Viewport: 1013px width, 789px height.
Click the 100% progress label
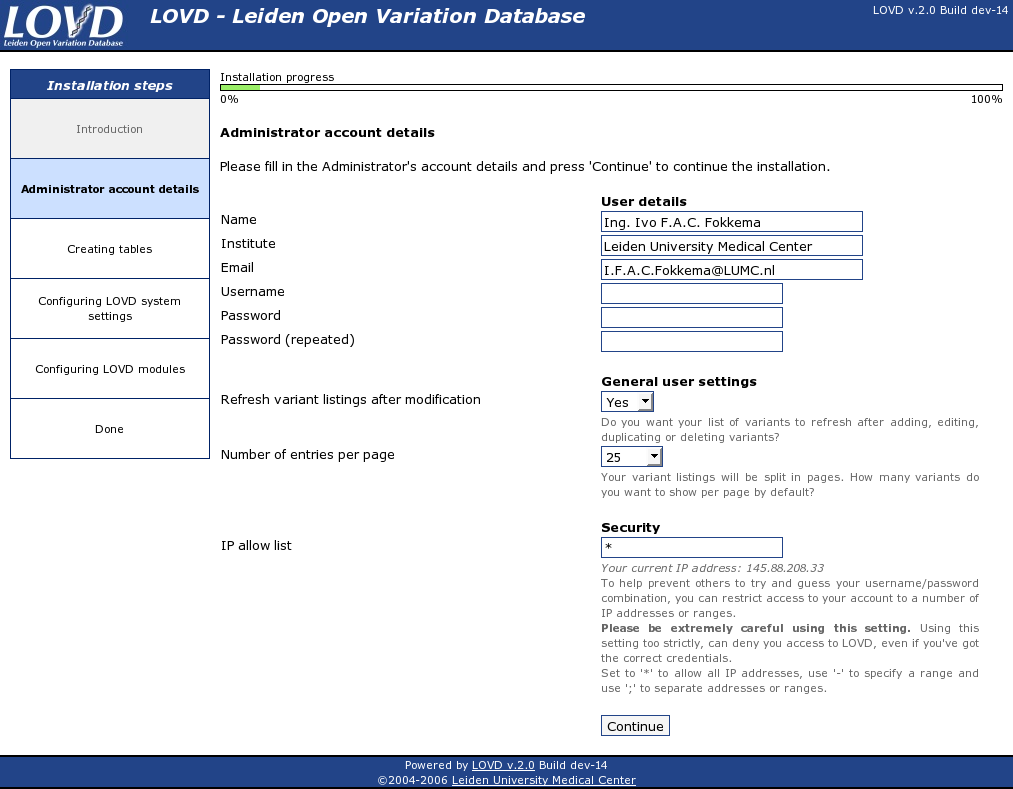[x=987, y=99]
